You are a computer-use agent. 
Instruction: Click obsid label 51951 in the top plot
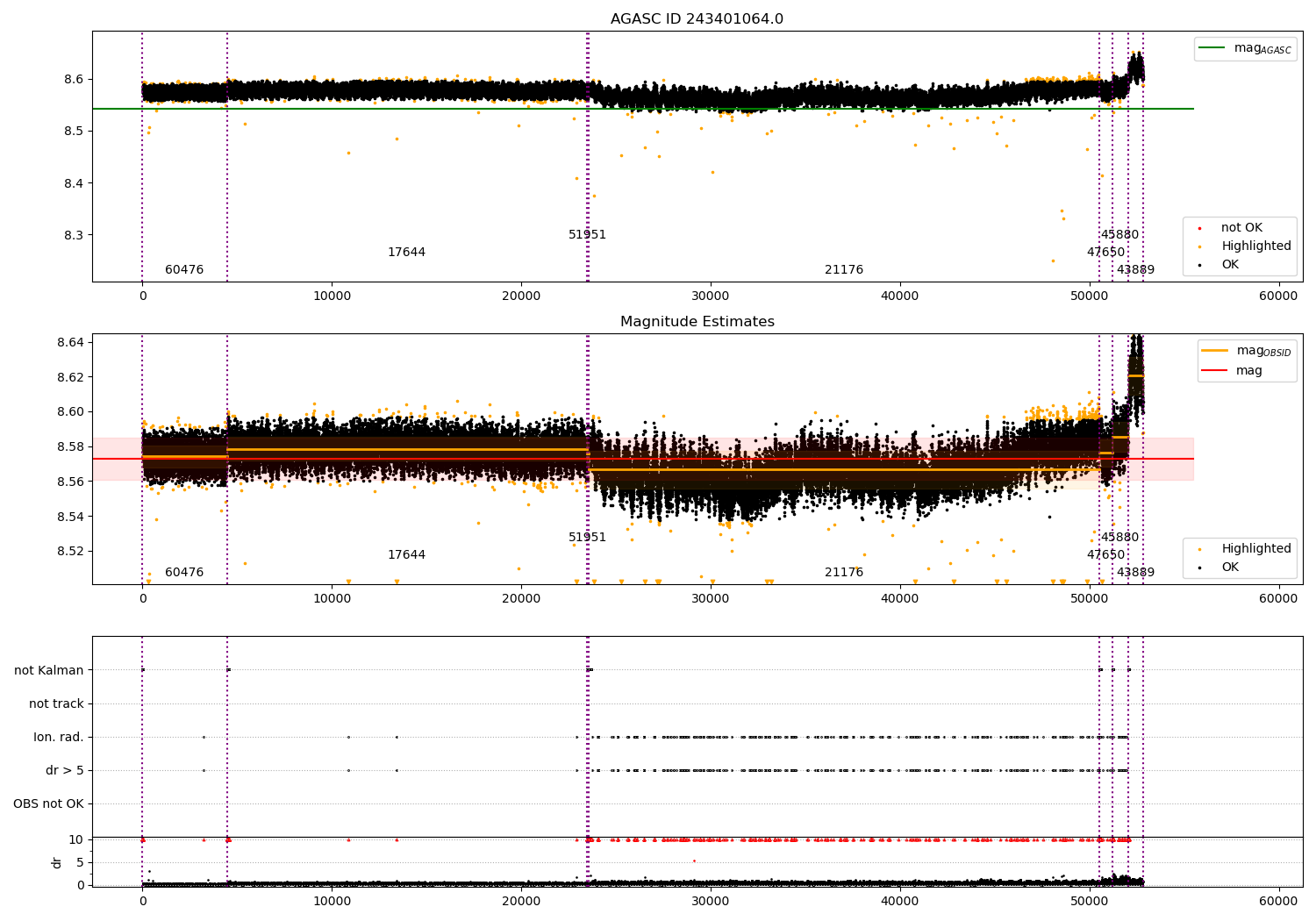(x=587, y=235)
